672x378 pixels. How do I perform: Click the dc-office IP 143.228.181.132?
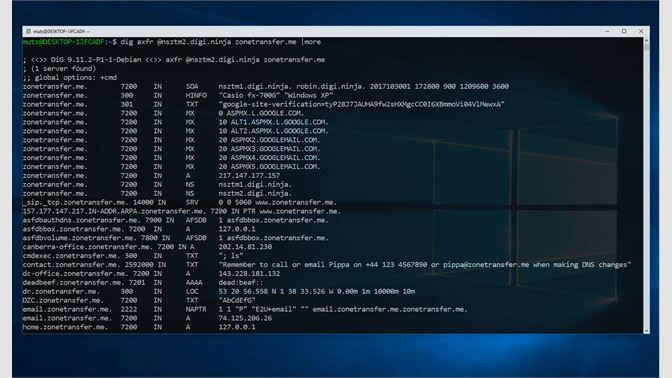(249, 274)
